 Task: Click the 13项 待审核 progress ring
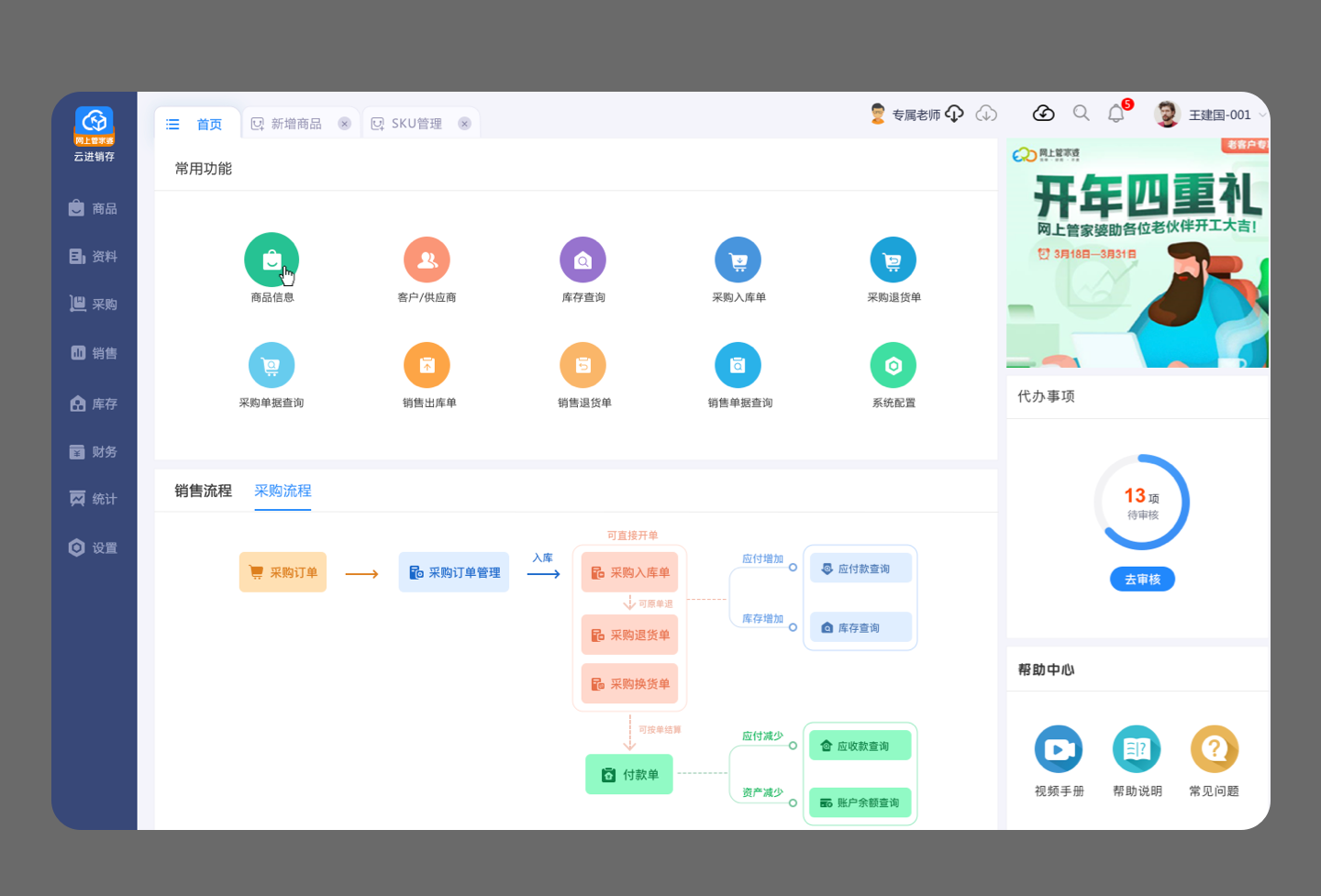[1141, 502]
